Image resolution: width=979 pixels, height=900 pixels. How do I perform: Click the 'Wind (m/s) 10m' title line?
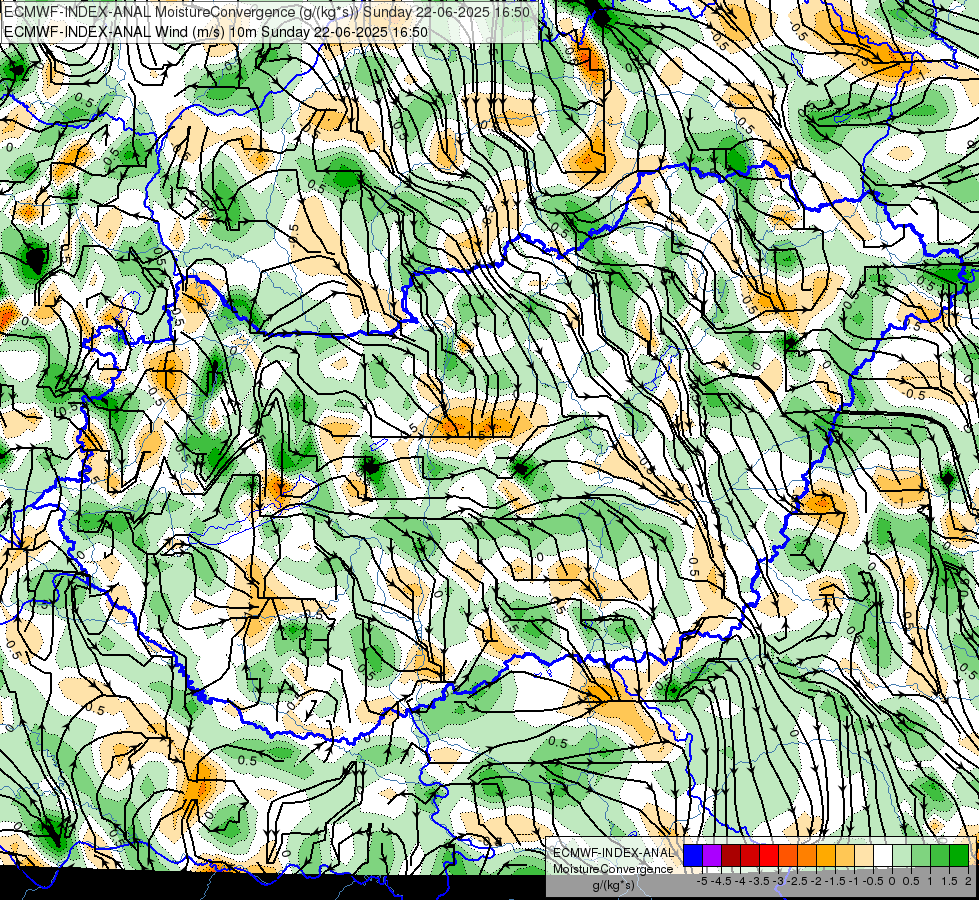pos(216,32)
